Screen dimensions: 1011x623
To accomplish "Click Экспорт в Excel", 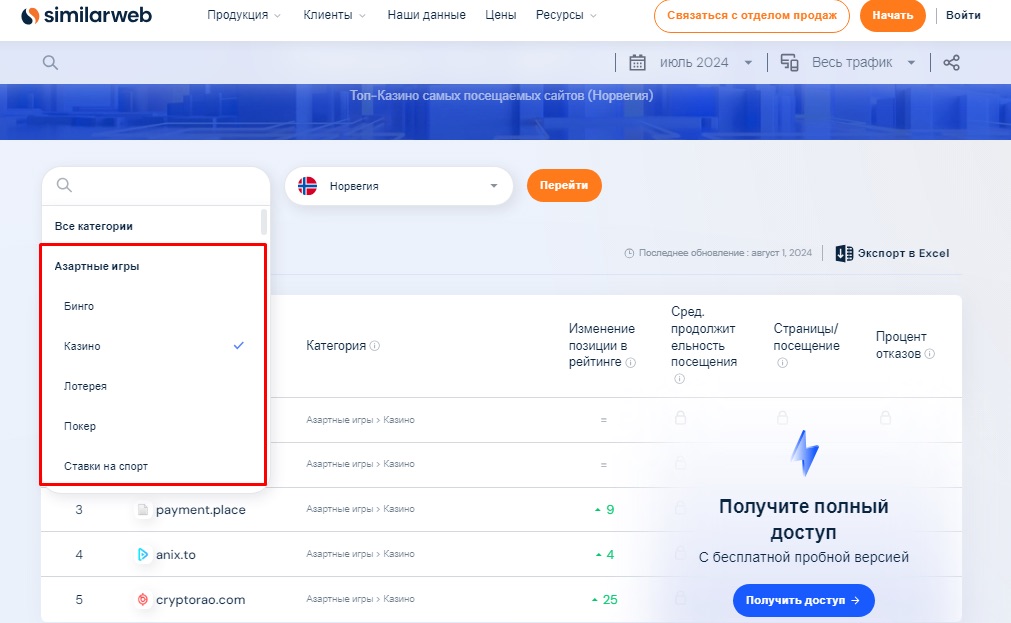I will [x=892, y=253].
